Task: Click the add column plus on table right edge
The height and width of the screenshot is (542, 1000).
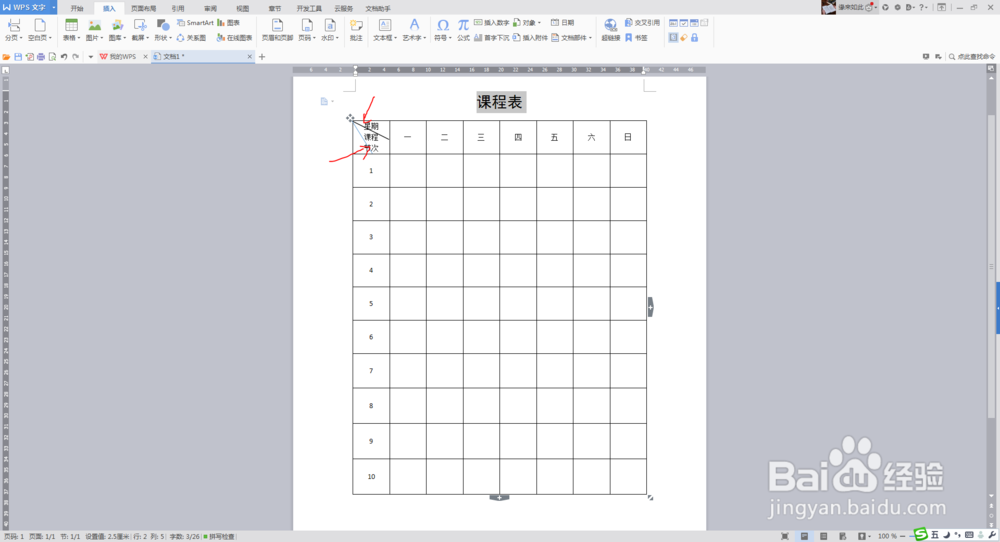Action: tap(651, 307)
